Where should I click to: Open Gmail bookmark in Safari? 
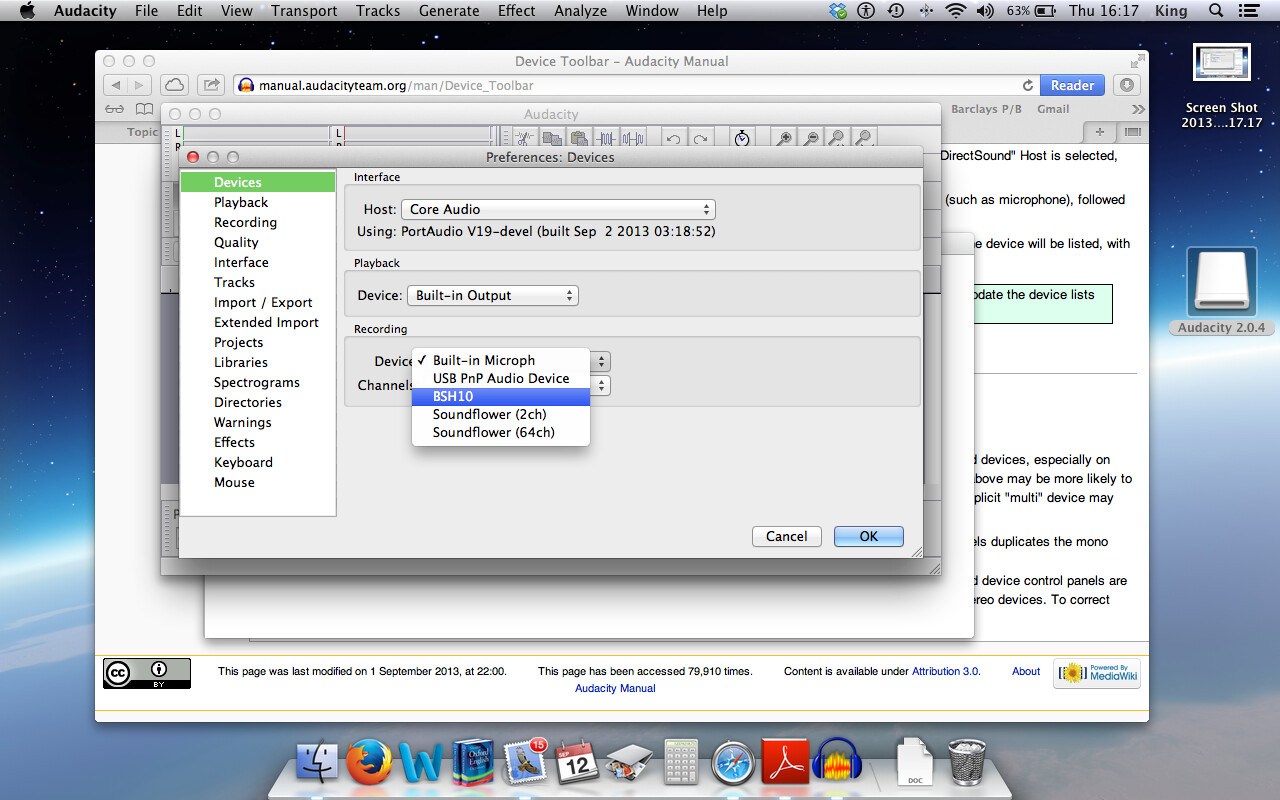(1053, 109)
